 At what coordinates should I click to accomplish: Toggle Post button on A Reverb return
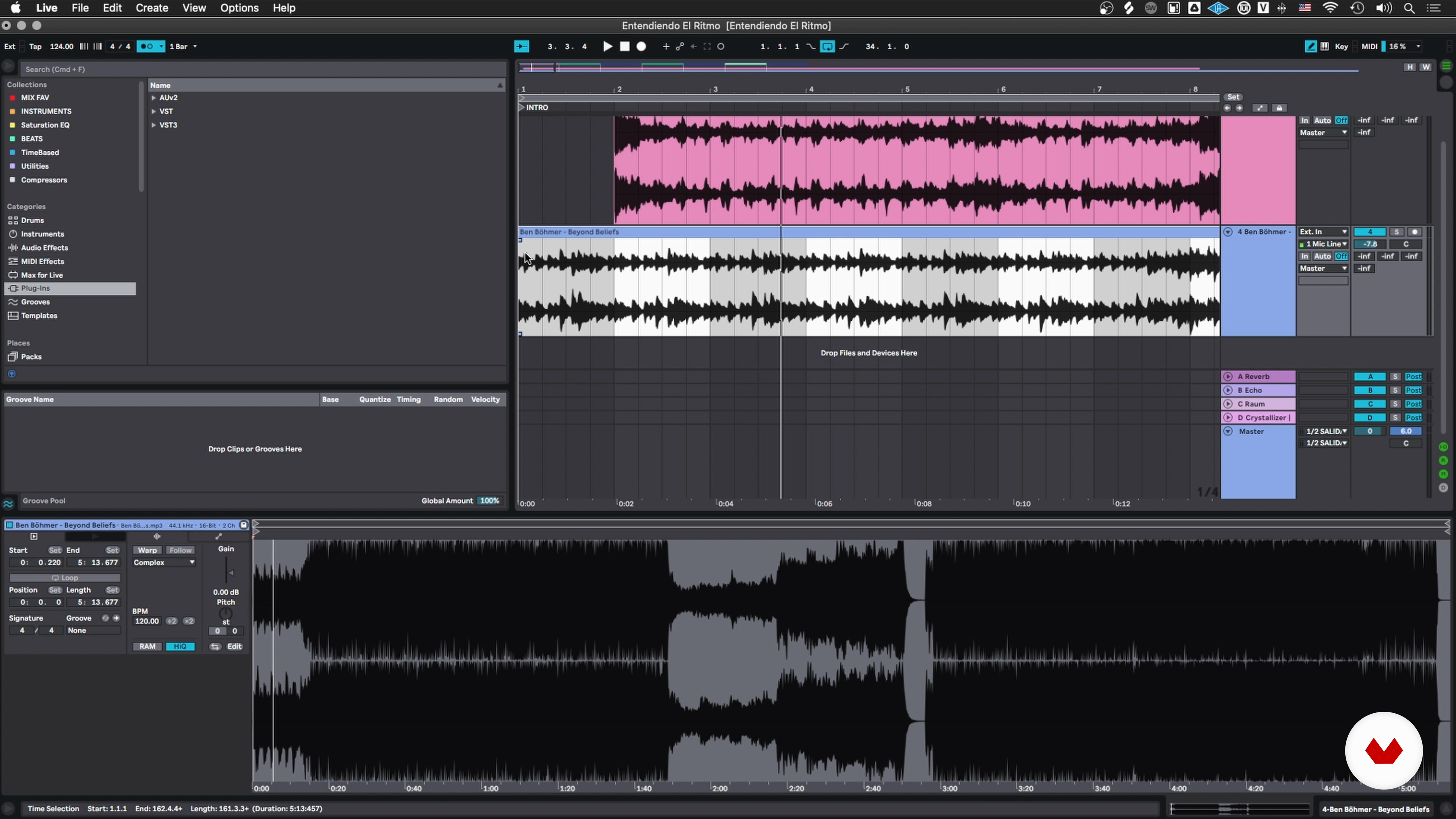click(1413, 377)
